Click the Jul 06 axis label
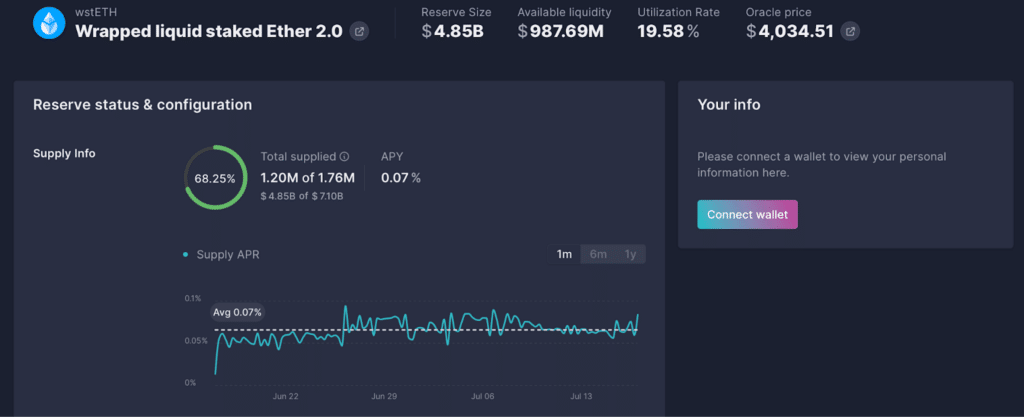This screenshot has height=417, width=1024. point(483,396)
